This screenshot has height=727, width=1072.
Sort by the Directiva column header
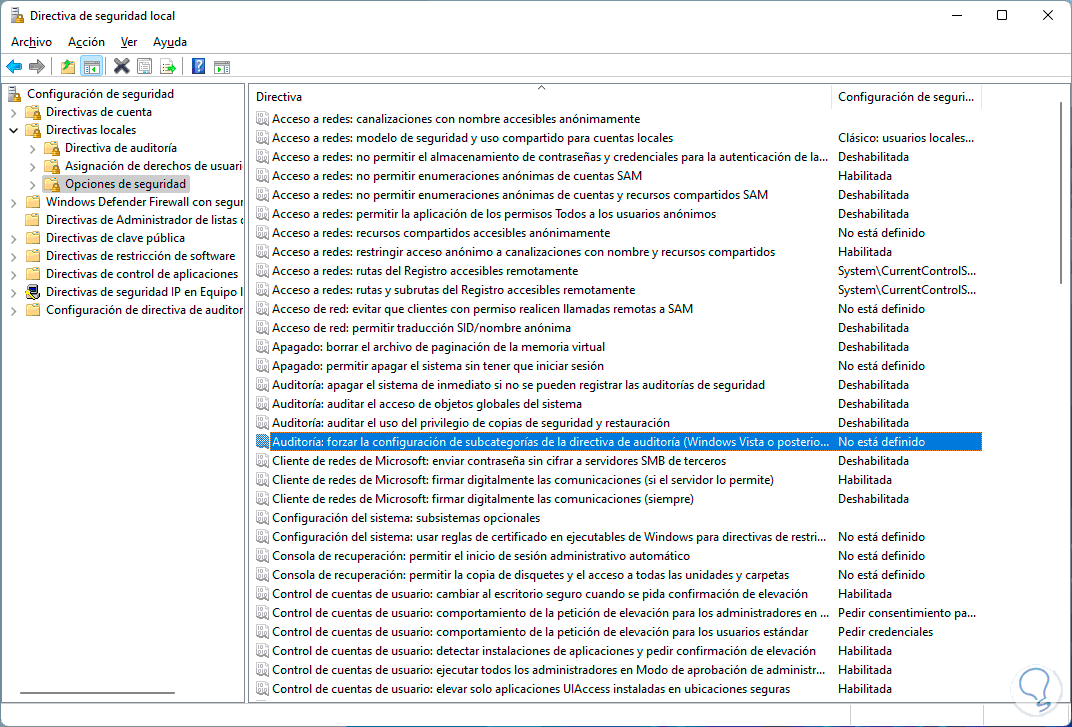tap(540, 97)
